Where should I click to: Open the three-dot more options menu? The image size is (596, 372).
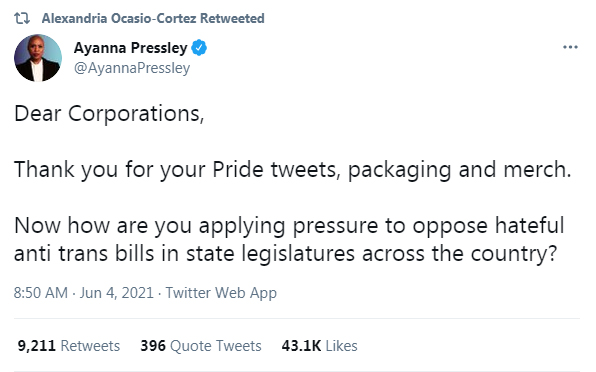(570, 47)
